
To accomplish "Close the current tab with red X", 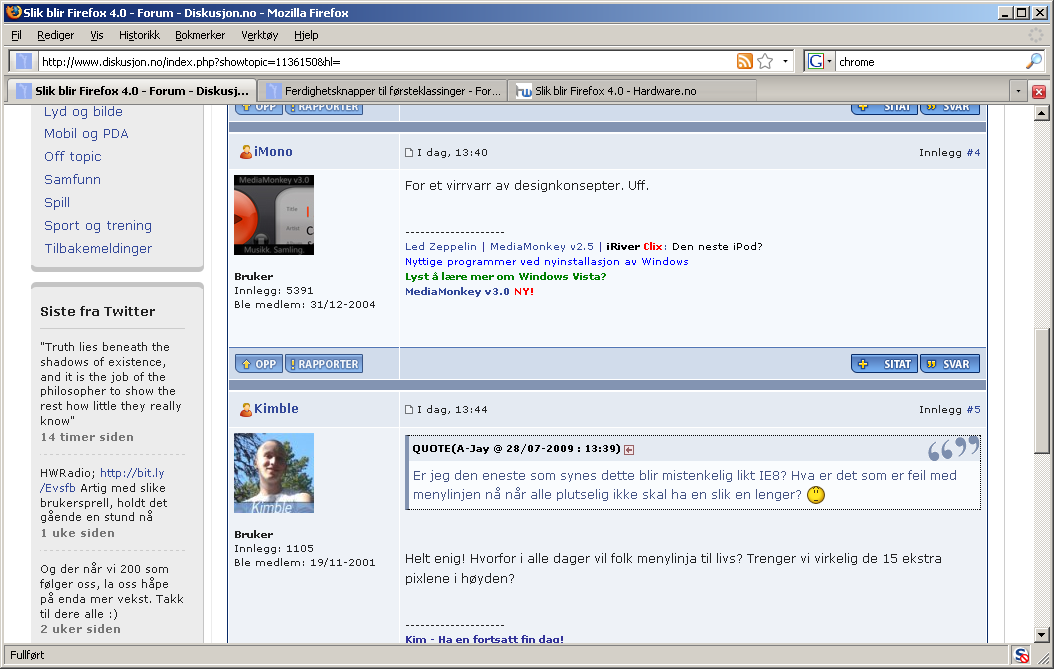I will [x=1039, y=91].
